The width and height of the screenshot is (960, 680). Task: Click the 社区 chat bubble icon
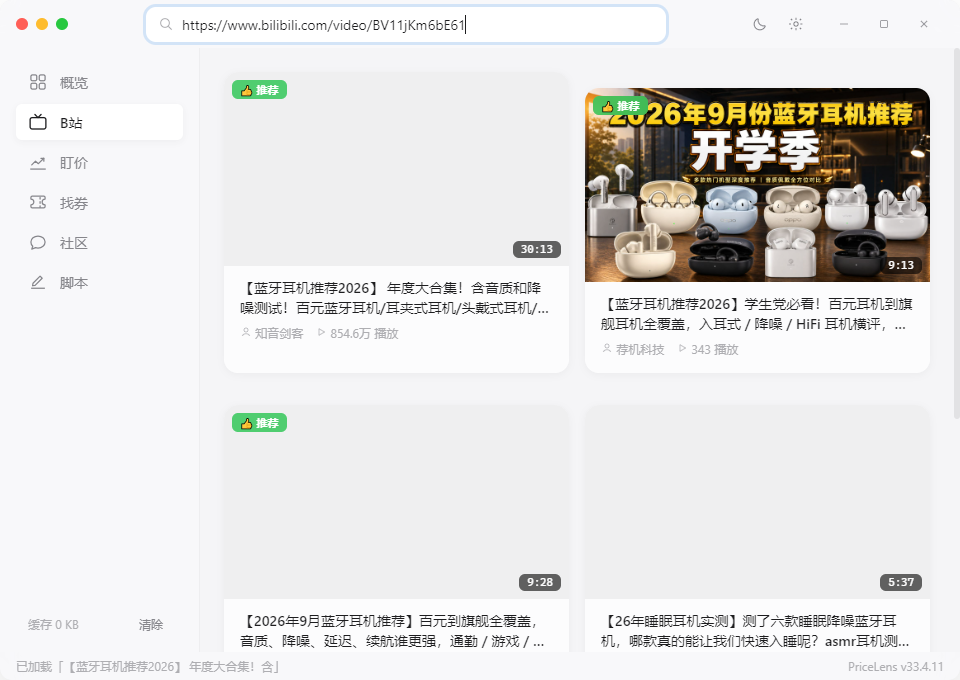tap(38, 243)
